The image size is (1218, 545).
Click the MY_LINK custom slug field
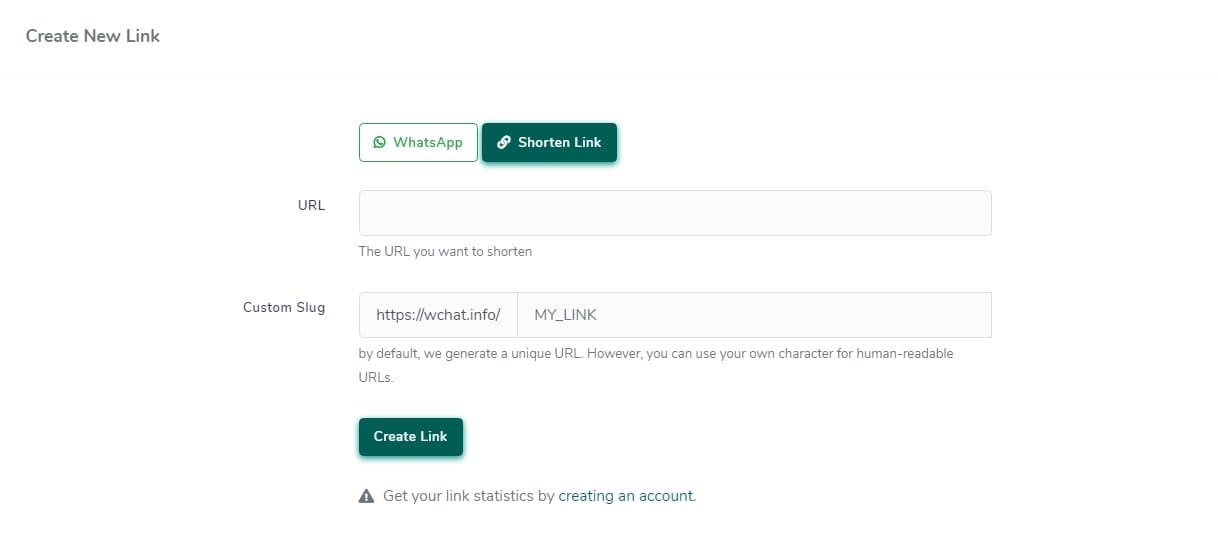(x=754, y=315)
